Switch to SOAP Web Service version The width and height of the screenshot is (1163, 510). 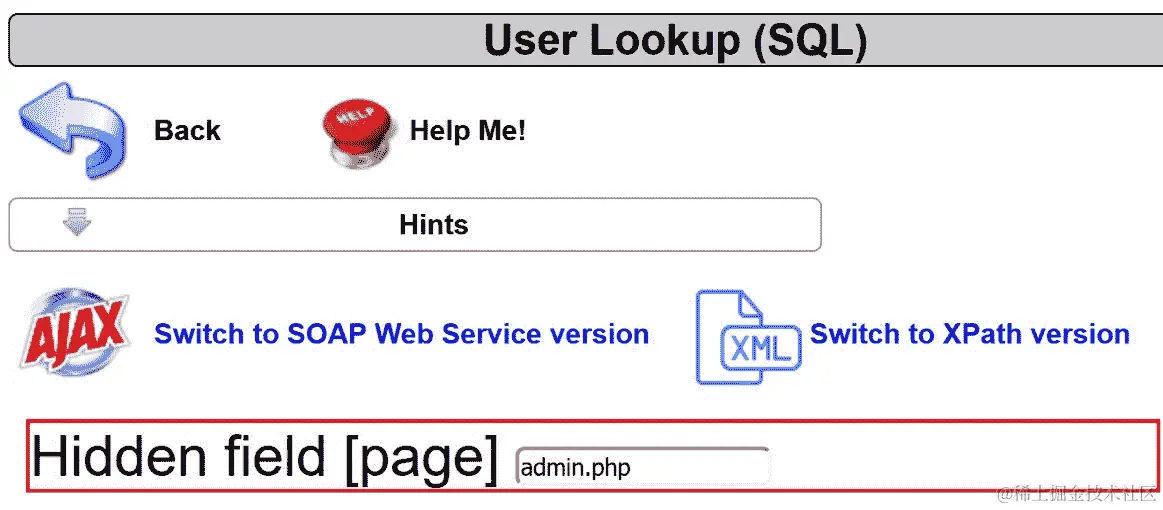click(401, 334)
